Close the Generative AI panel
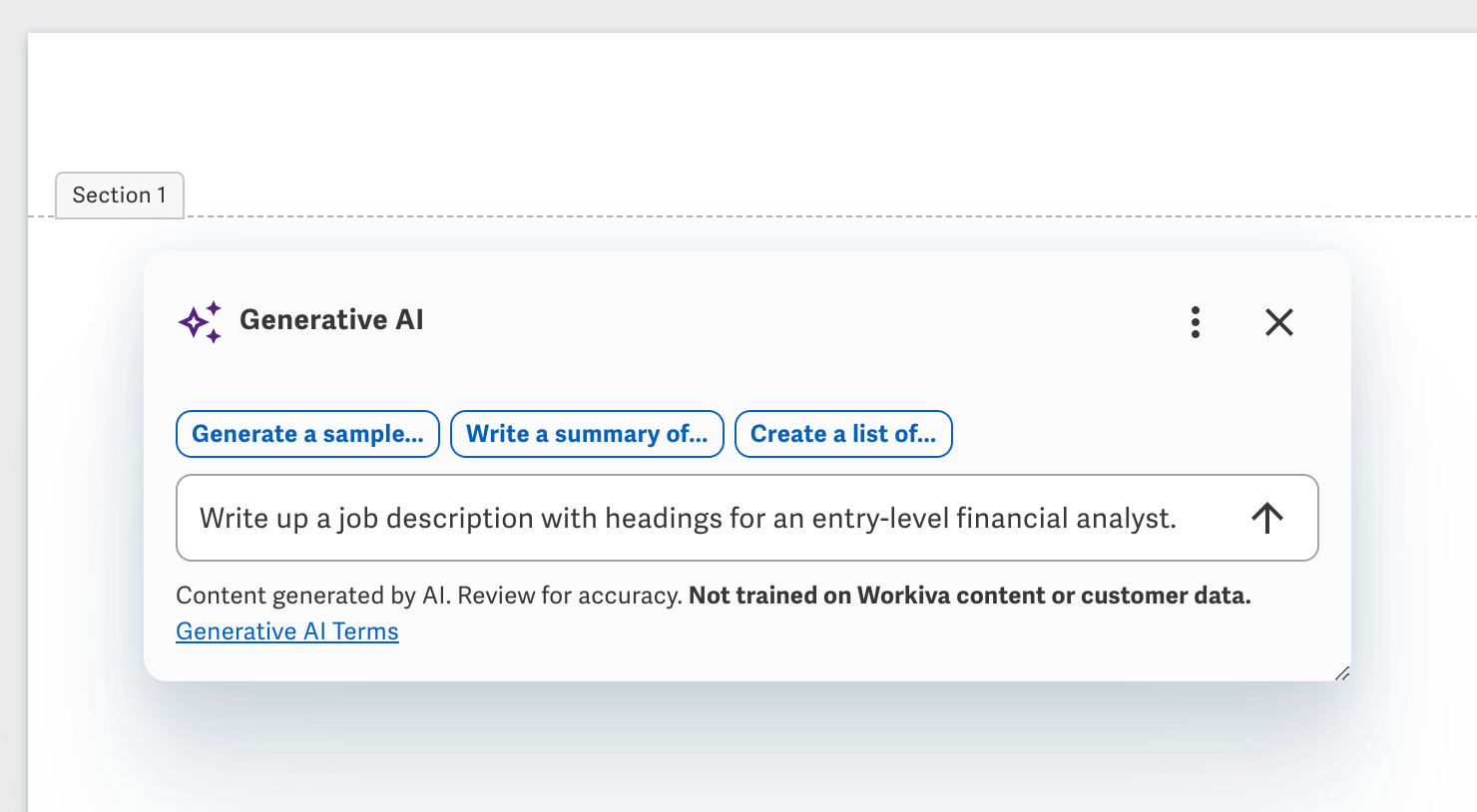This screenshot has width=1477, height=812. point(1278,322)
